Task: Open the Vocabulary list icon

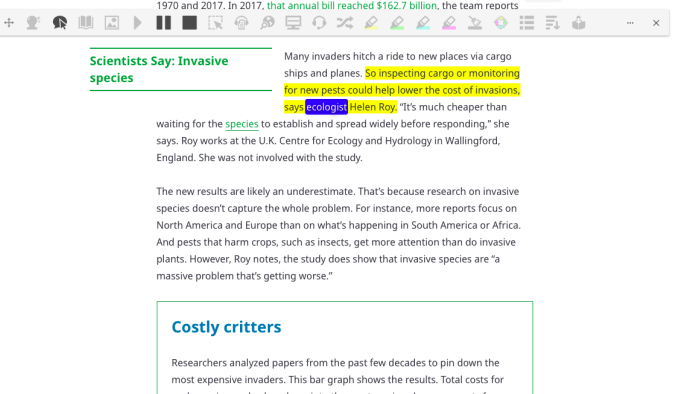Action: click(527, 23)
